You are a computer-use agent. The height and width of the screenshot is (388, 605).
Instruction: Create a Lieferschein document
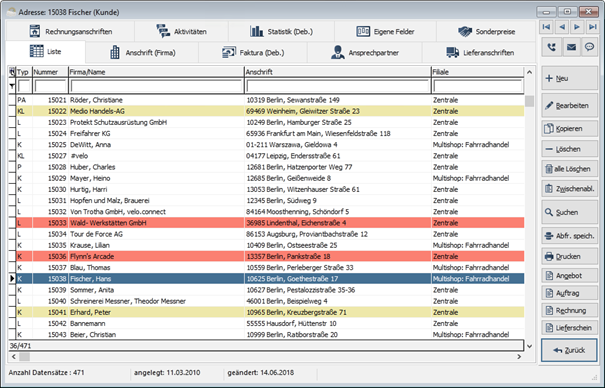[x=570, y=328]
